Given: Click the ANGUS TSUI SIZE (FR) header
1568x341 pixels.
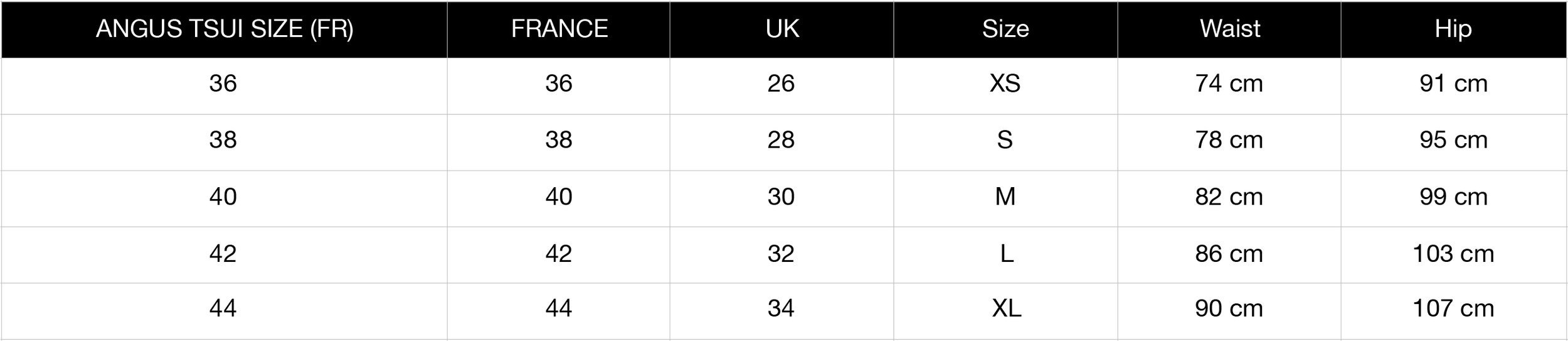Looking at the screenshot, I should (x=225, y=29).
